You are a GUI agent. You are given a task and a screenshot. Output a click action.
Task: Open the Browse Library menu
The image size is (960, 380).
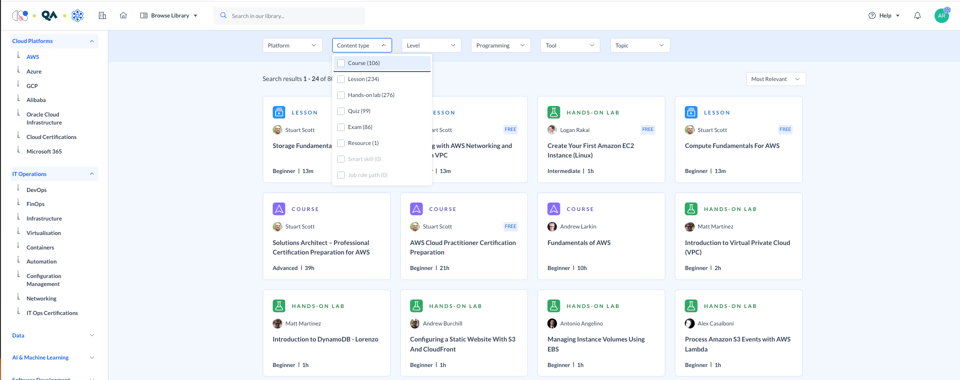click(x=168, y=15)
